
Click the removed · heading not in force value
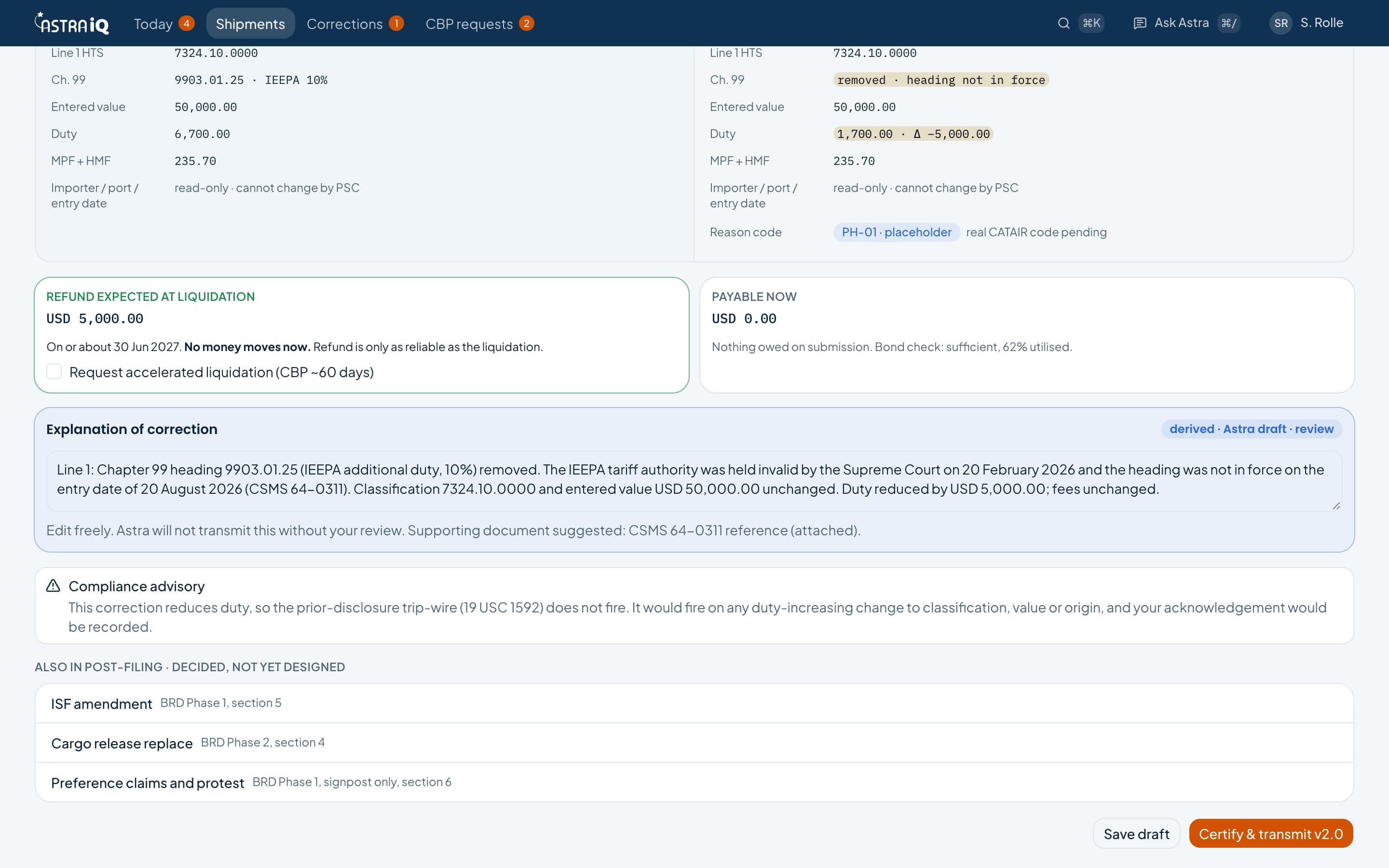pos(941,80)
